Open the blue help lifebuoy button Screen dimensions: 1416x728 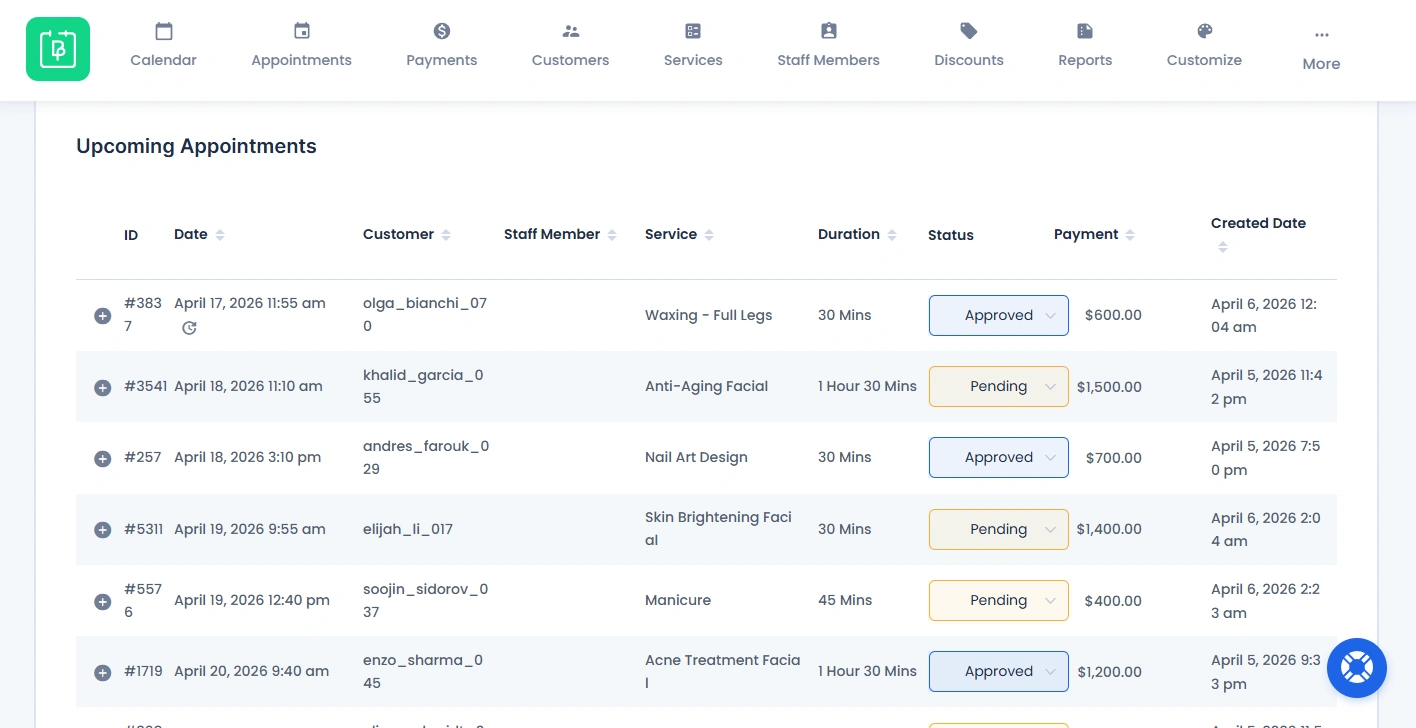pyautogui.click(x=1357, y=668)
